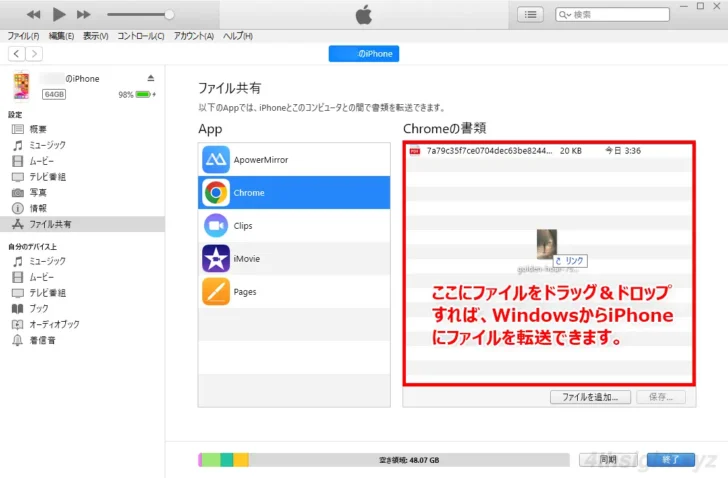This screenshot has height=478, width=728.
Task: Click the green segment of storage bar
Action: 211,460
